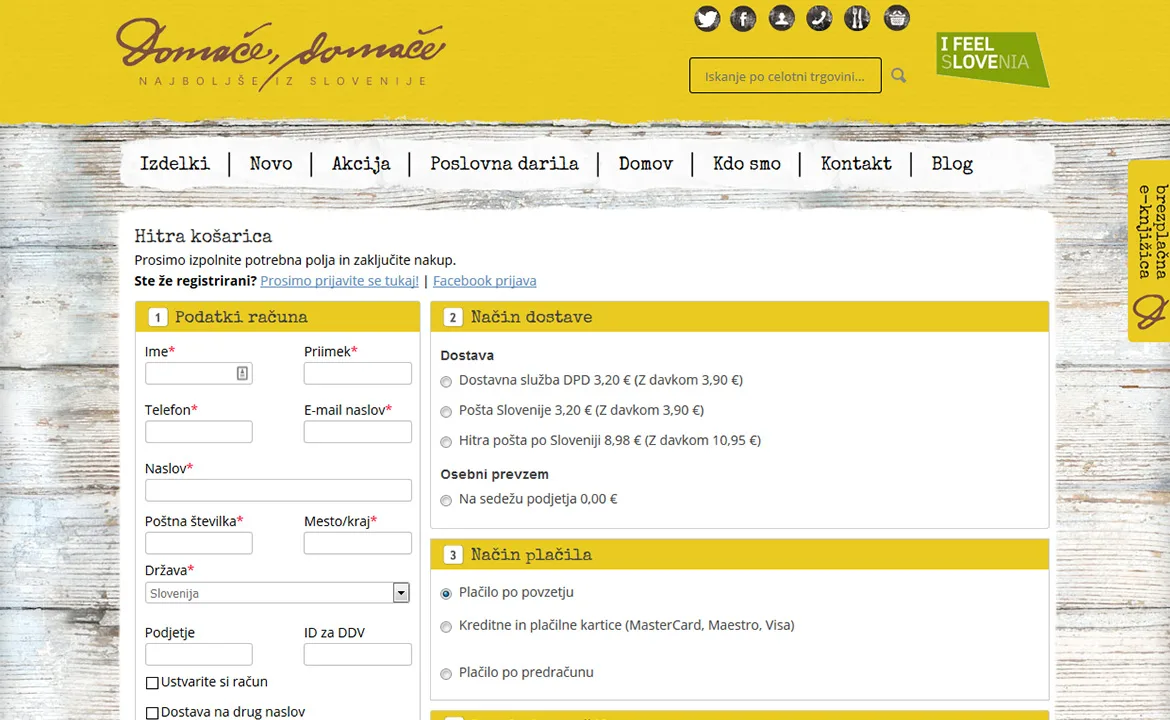Focus the Naslov input field
This screenshot has width=1170, height=720.
tap(278, 490)
